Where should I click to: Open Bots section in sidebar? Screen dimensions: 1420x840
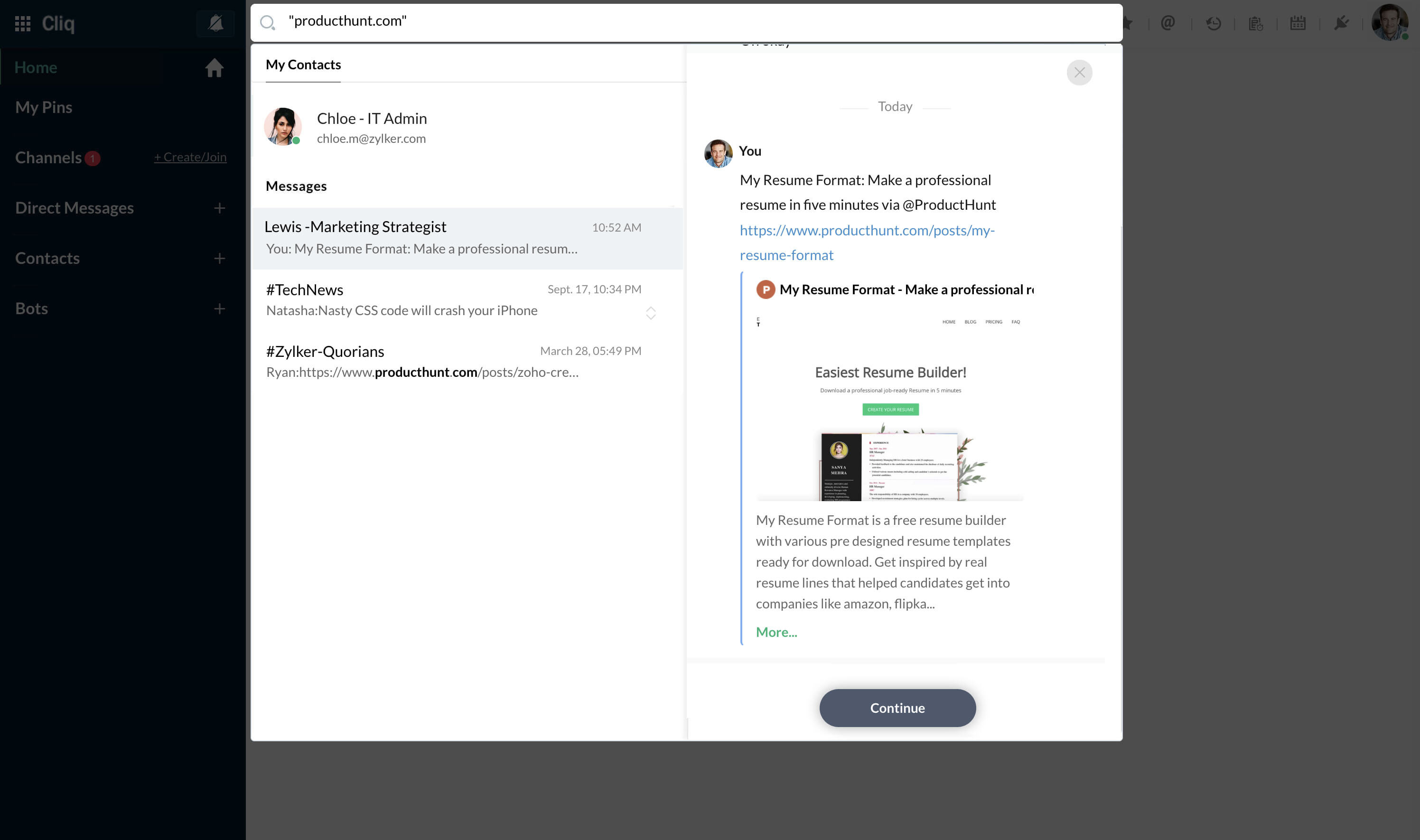31,308
